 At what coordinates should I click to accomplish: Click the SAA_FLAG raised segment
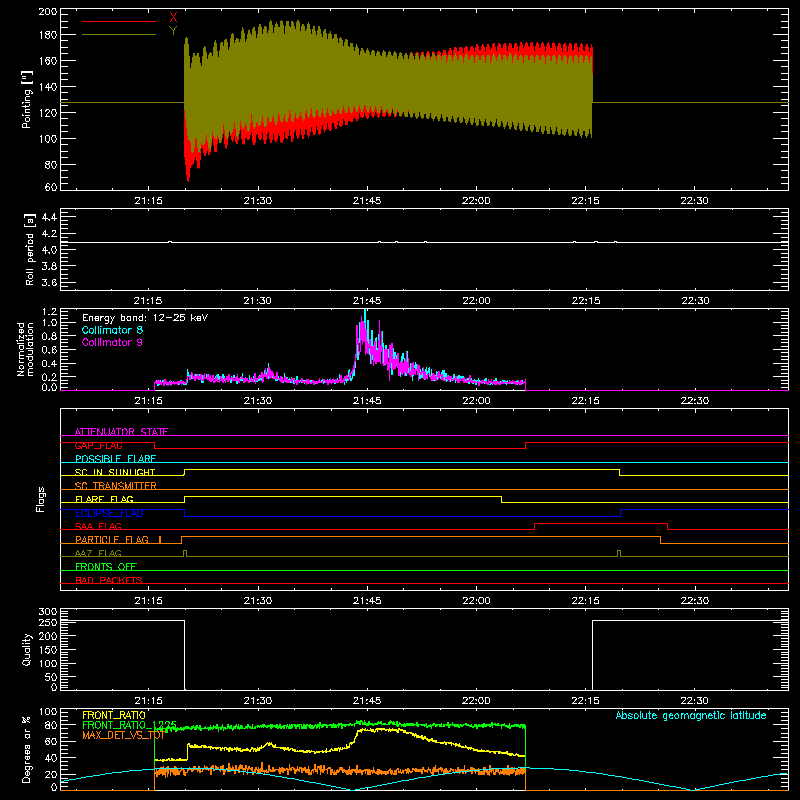pyautogui.click(x=601, y=523)
